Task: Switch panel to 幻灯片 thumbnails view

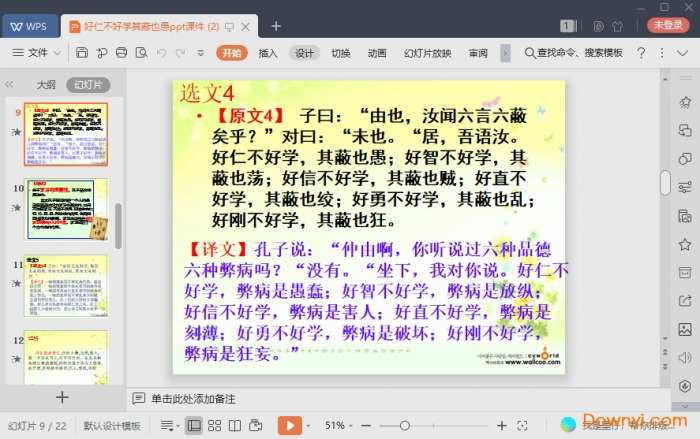Action: click(88, 85)
